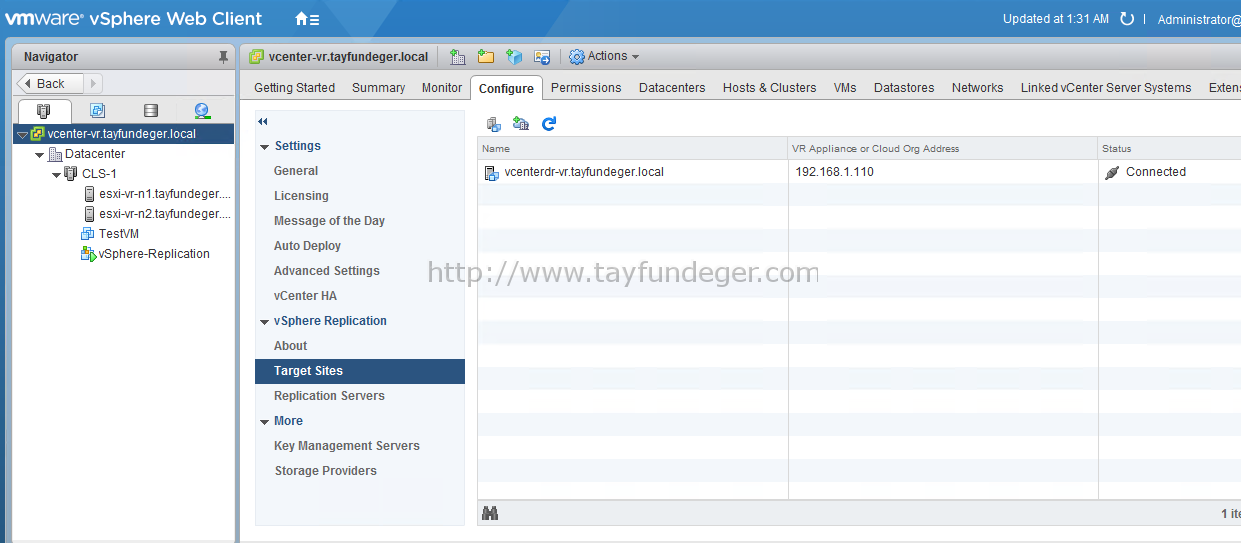The height and width of the screenshot is (543, 1241).
Task: Select Target Sites in the settings list
Action: click(360, 371)
